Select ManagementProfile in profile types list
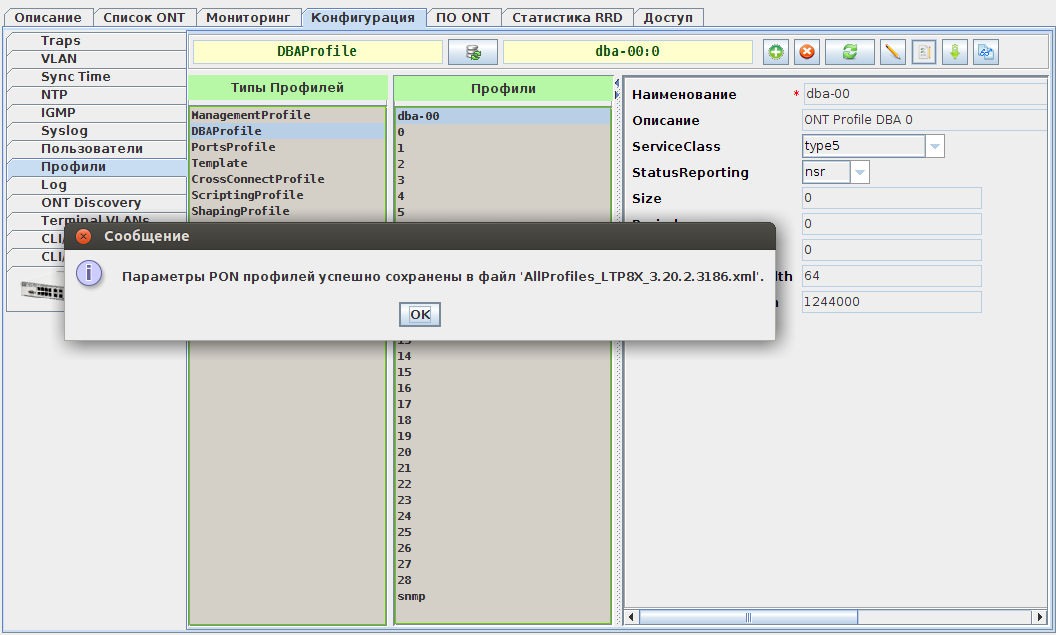Viewport: 1056px width, 635px height. coord(250,115)
